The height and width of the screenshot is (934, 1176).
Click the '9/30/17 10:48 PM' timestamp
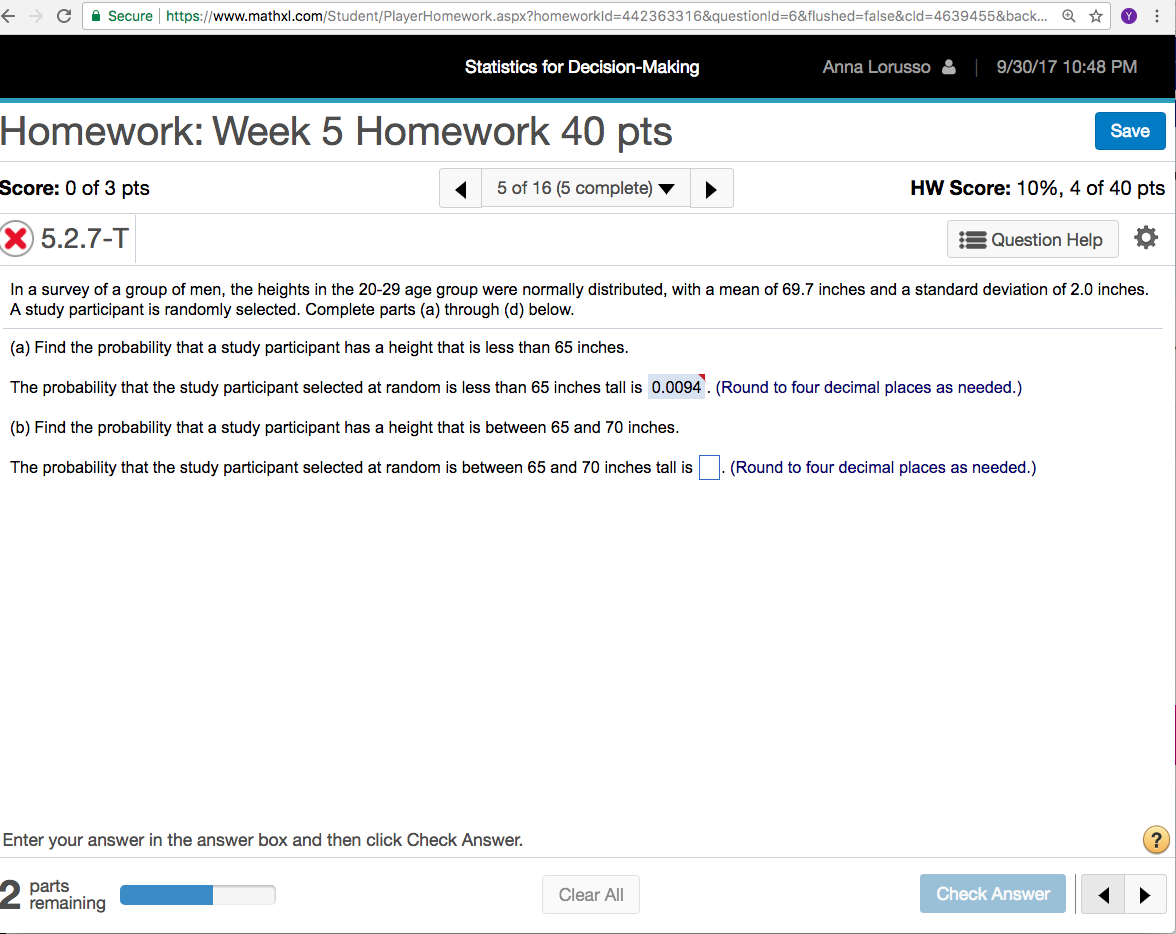coord(1066,67)
